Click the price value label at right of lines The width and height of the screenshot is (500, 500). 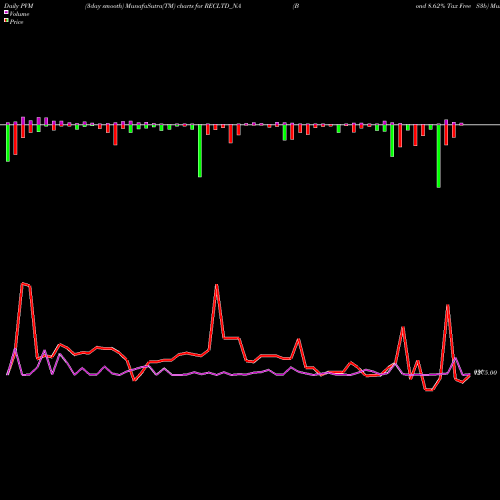coord(485,373)
